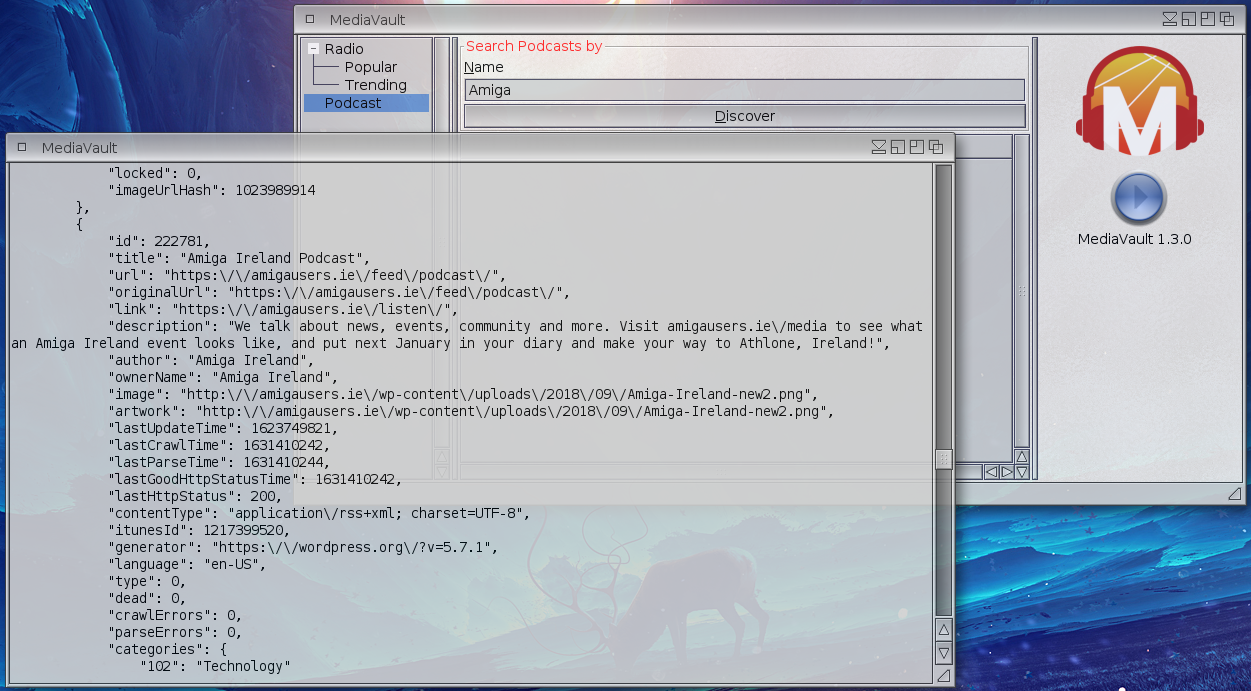
Task: Click JSON window scroll-down arrow
Action: click(943, 653)
